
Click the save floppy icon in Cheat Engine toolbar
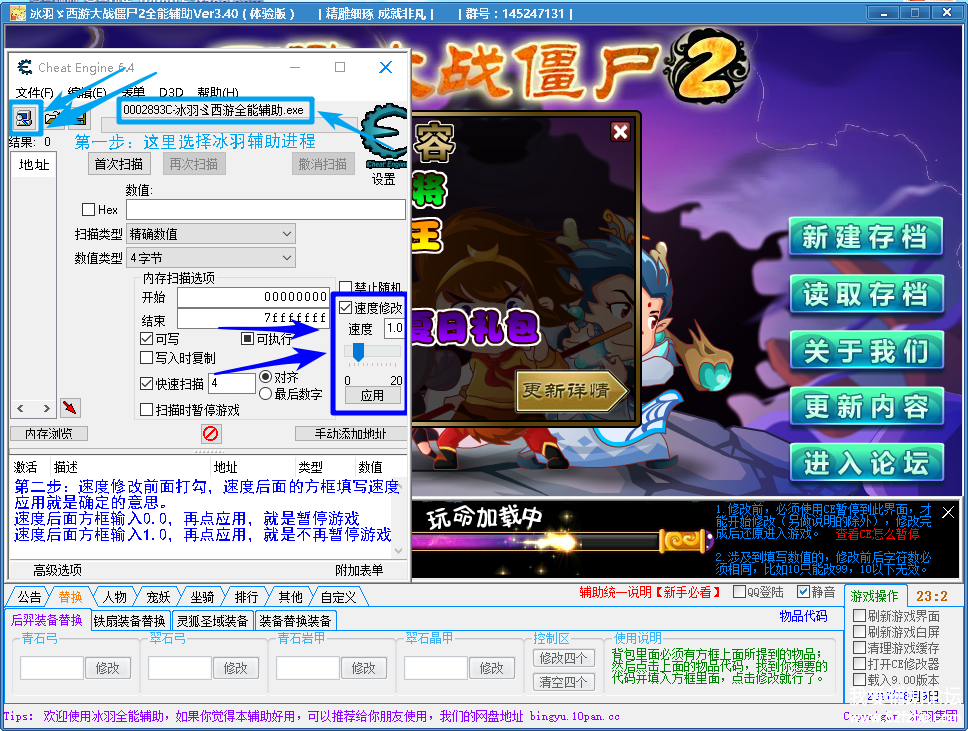click(78, 118)
